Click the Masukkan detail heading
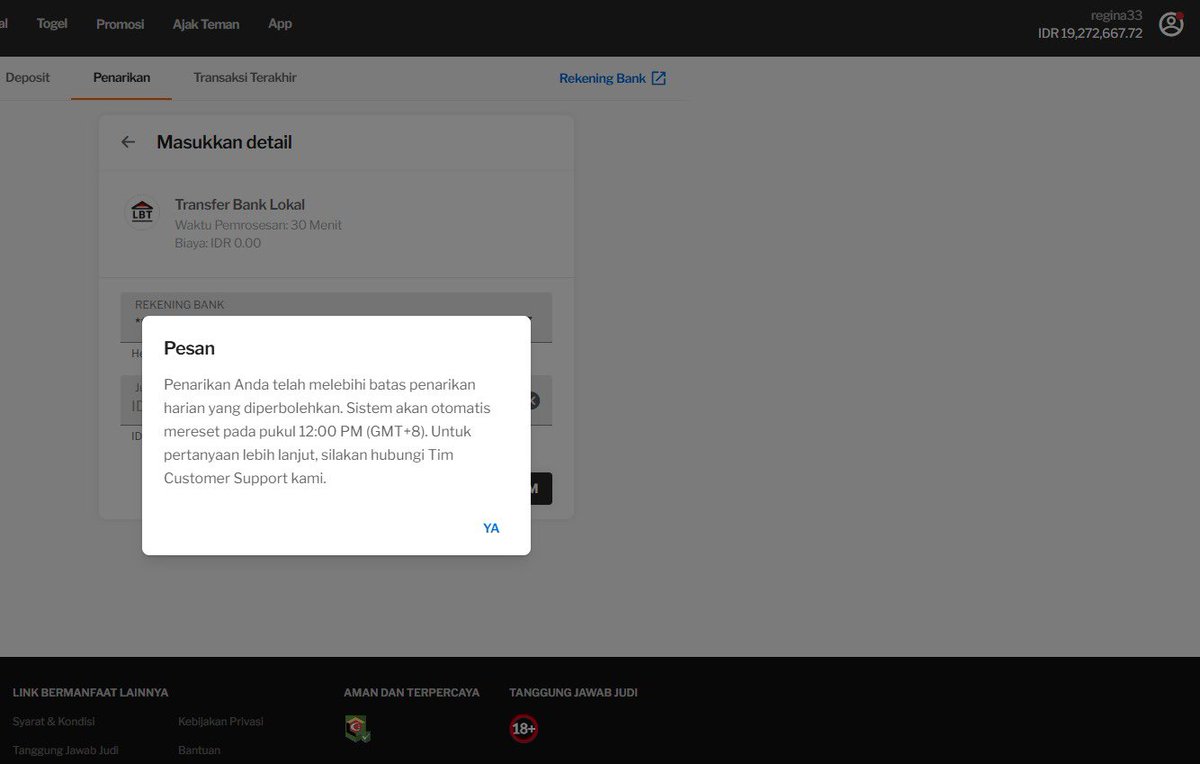The width and height of the screenshot is (1200, 764). click(224, 142)
